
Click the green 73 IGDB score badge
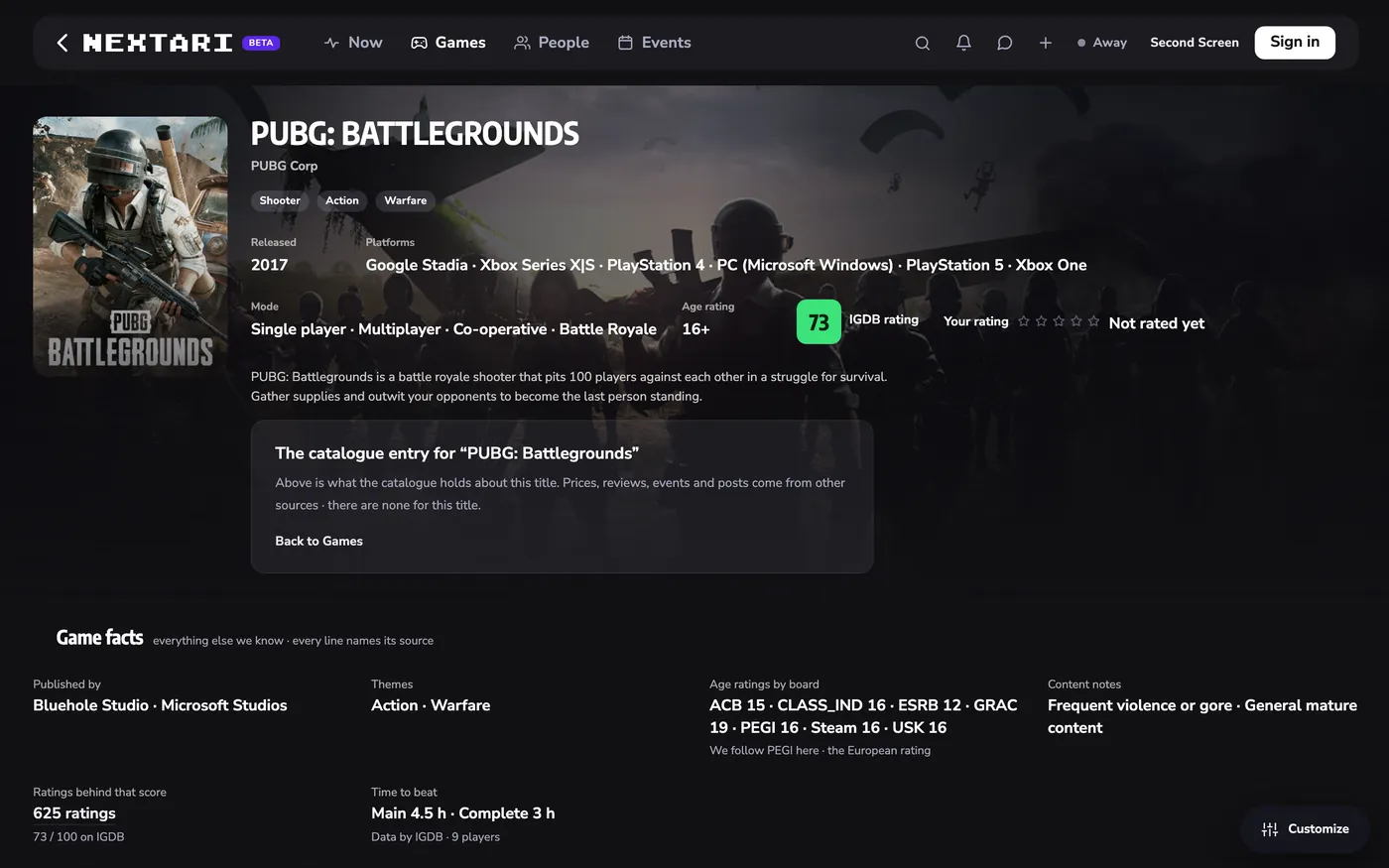tap(819, 322)
